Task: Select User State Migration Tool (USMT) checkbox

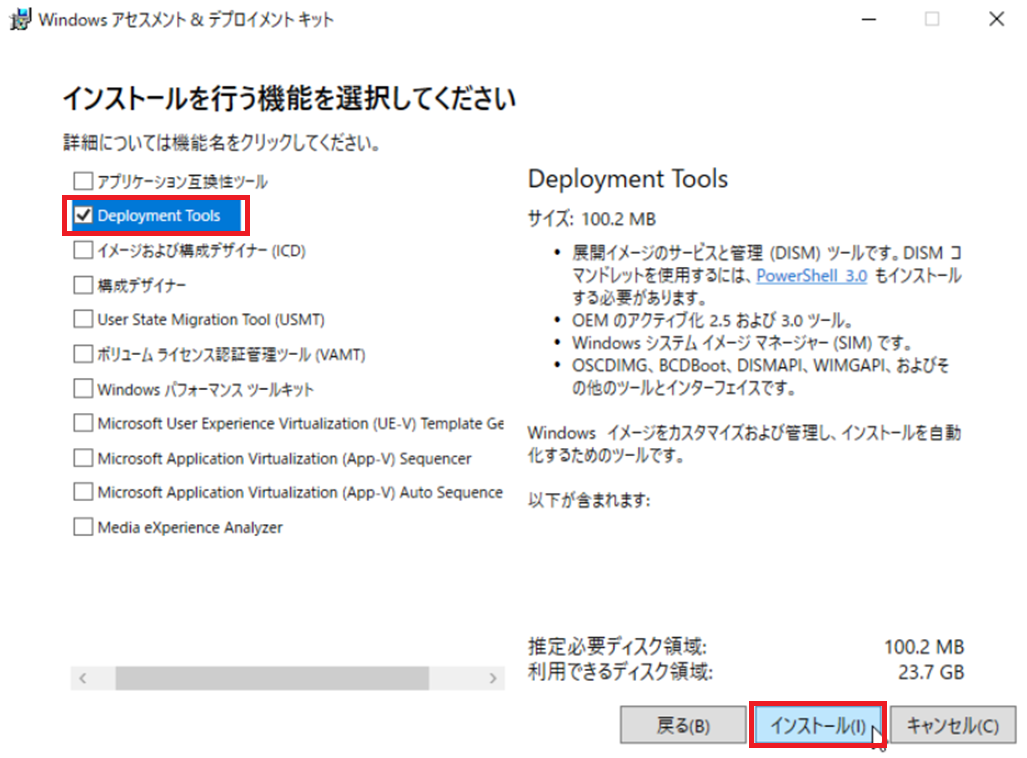Action: [x=83, y=319]
